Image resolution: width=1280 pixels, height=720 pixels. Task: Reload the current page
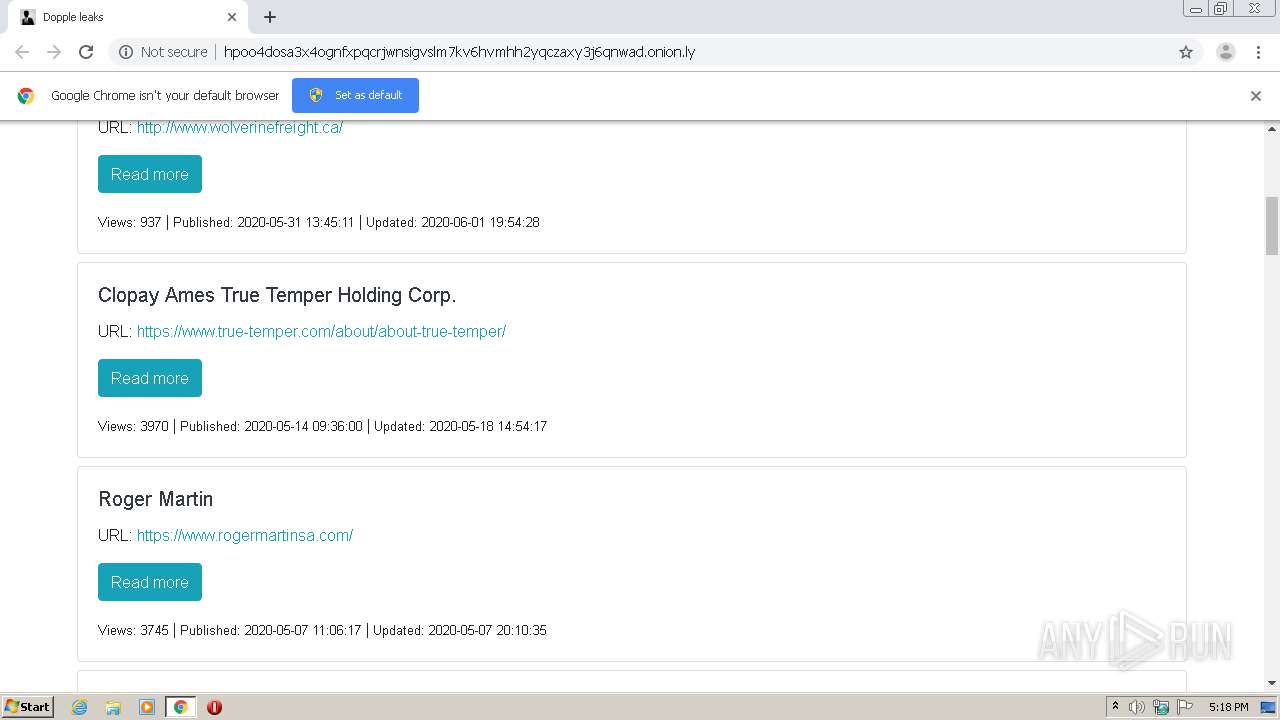tap(86, 52)
